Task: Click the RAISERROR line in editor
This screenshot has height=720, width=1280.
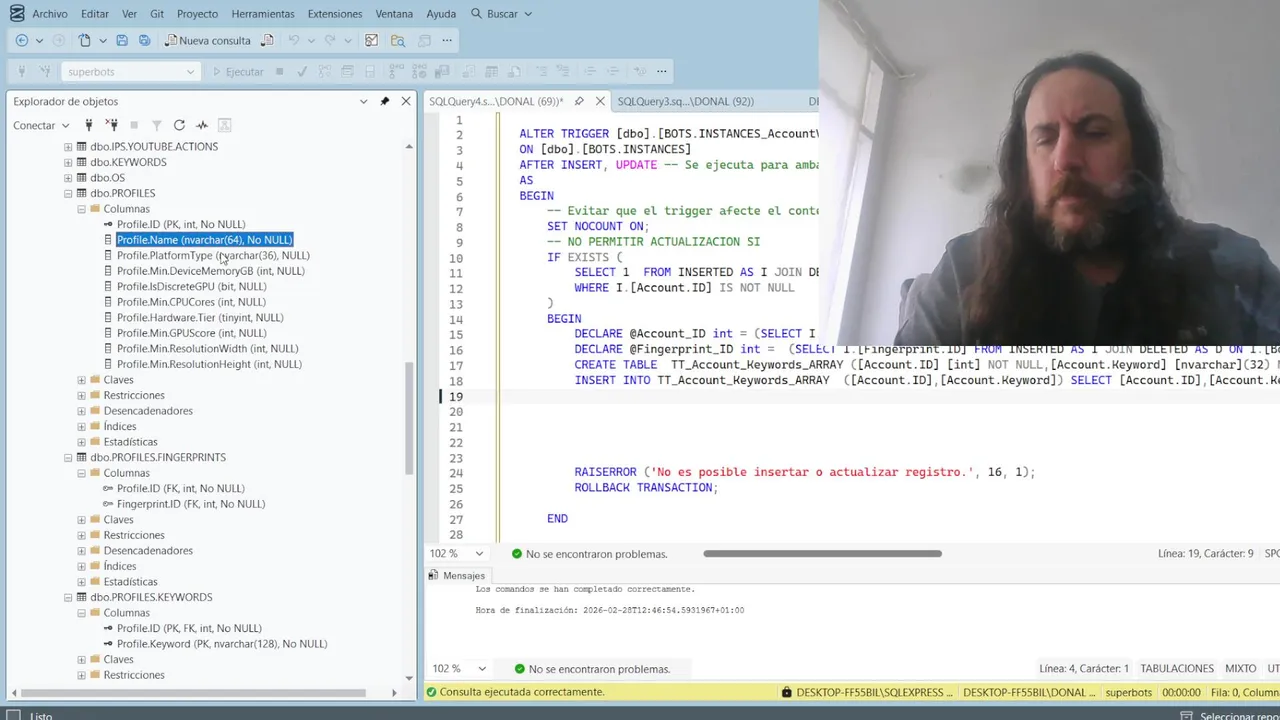Action: (x=804, y=472)
